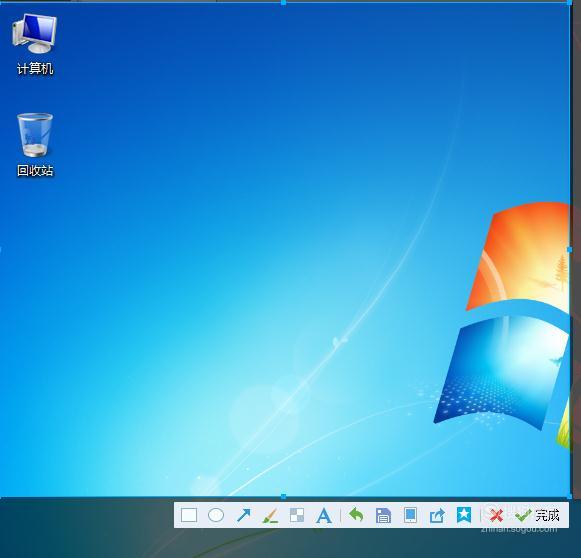The image size is (581, 558).
Task: Select the text tool labeled A
Action: pyautogui.click(x=324, y=515)
